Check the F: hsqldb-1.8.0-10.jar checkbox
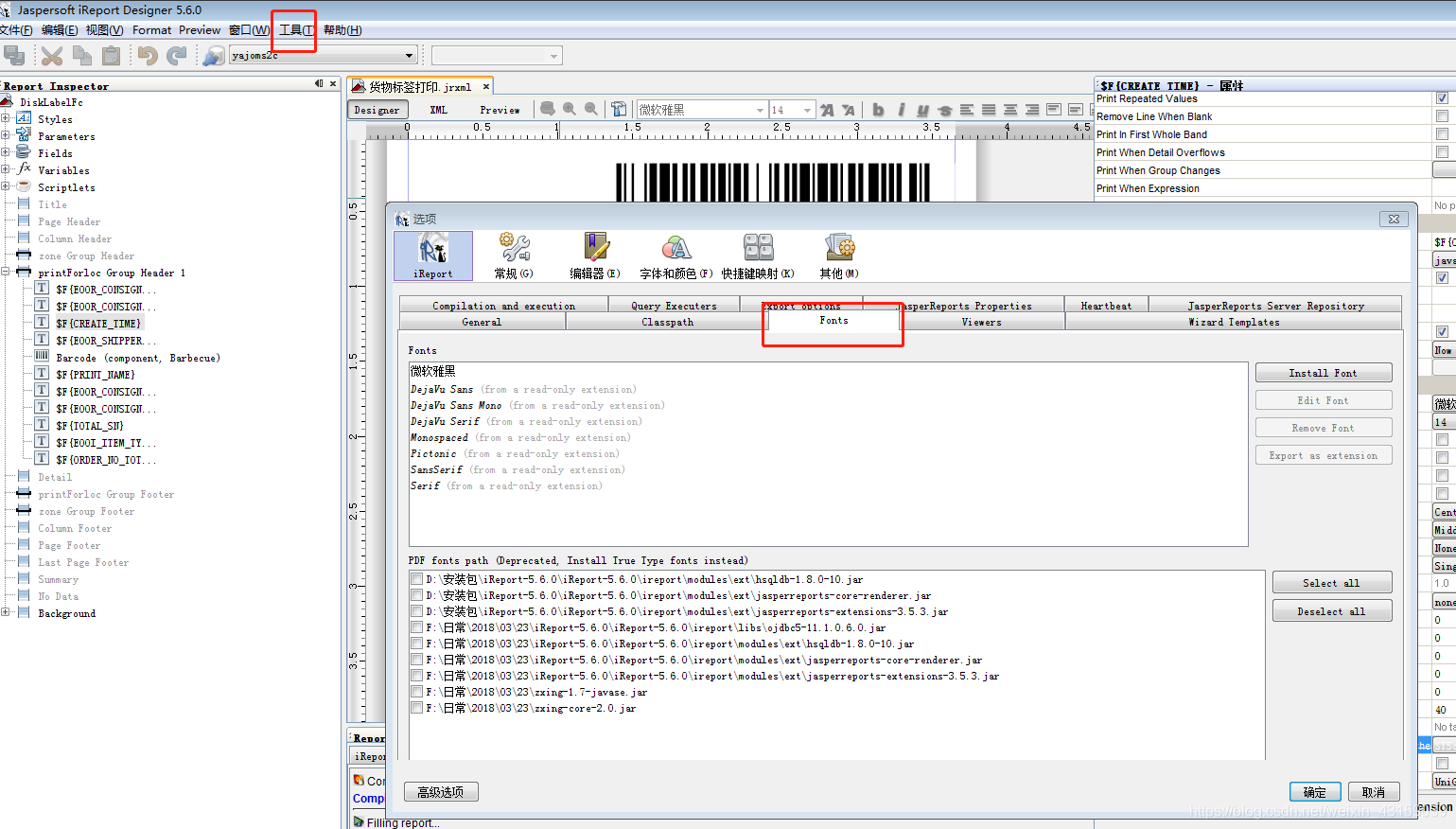The image size is (1456, 829). (416, 644)
